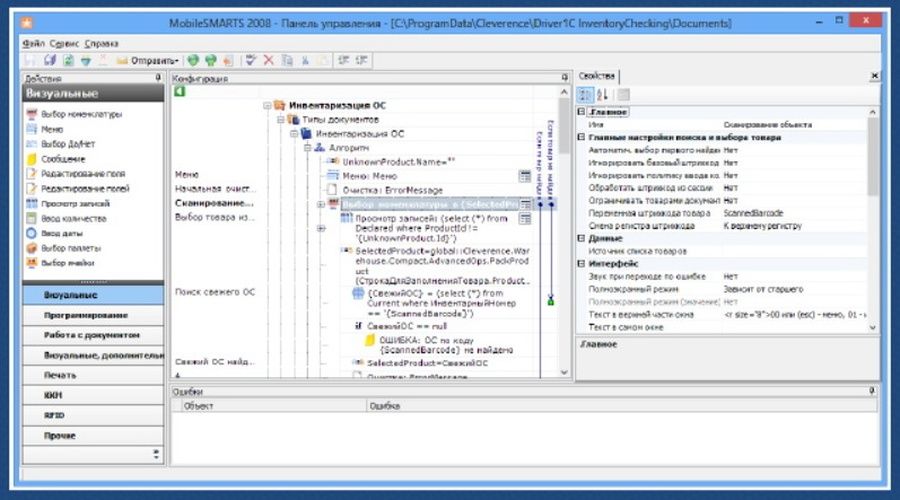Collapse the Типы документов tree node
The height and width of the screenshot is (500, 900).
281,119
